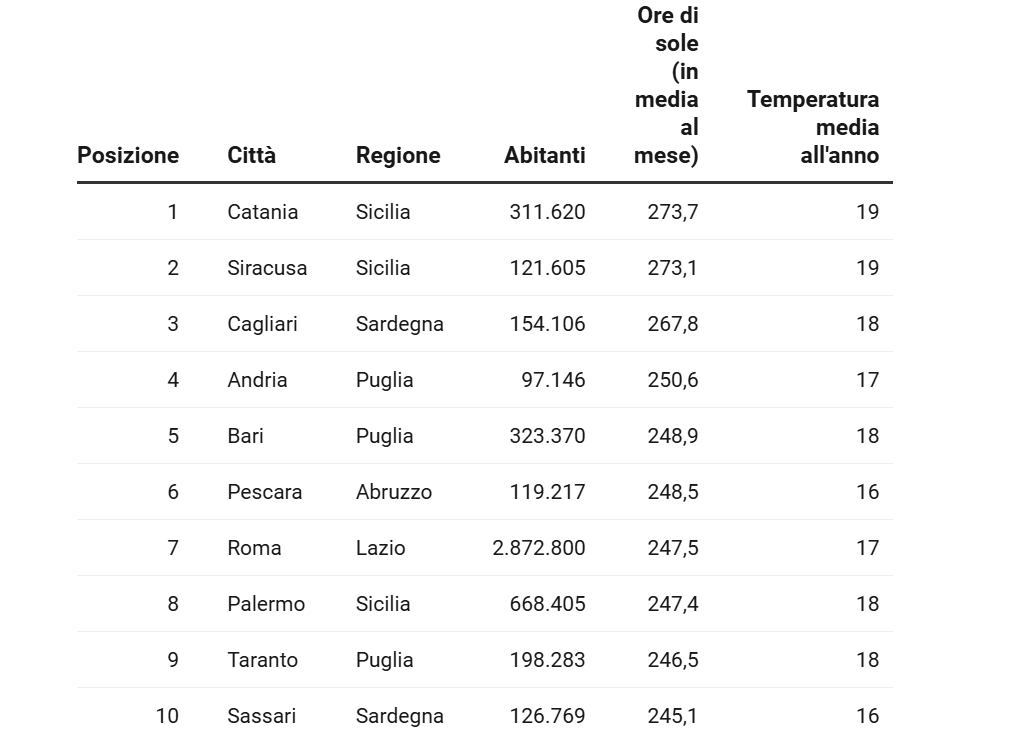Click Abruzzo in the Pescara row
Viewport: 1027px width, 733px height.
click(394, 492)
